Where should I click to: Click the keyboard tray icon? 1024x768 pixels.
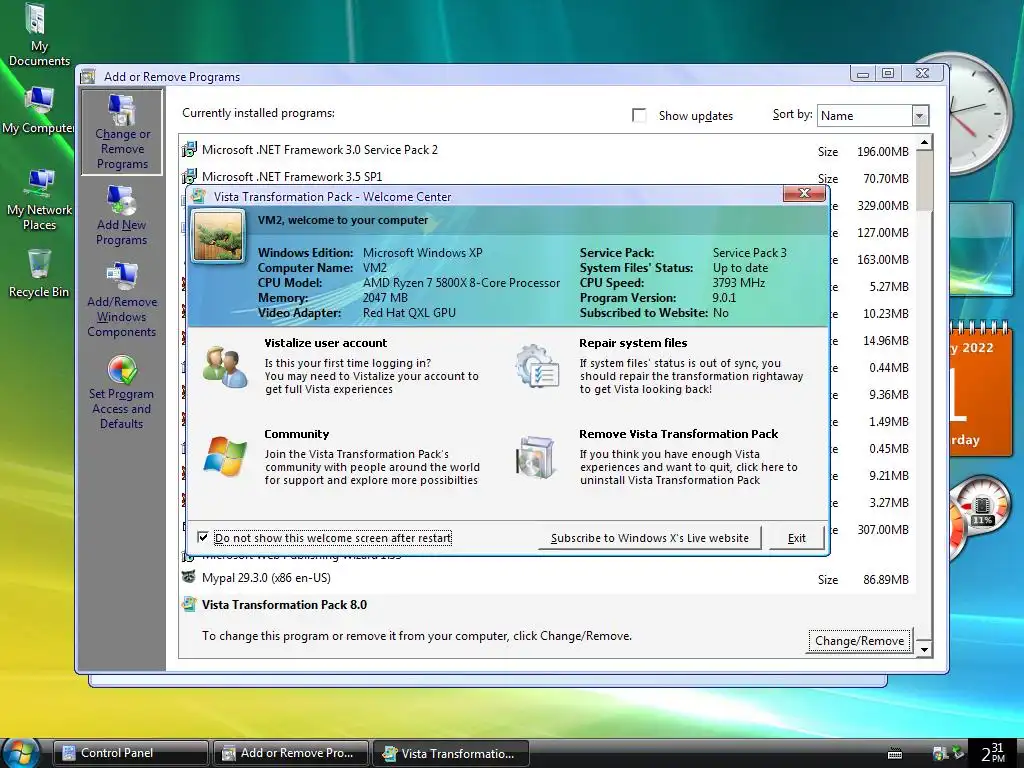click(895, 754)
